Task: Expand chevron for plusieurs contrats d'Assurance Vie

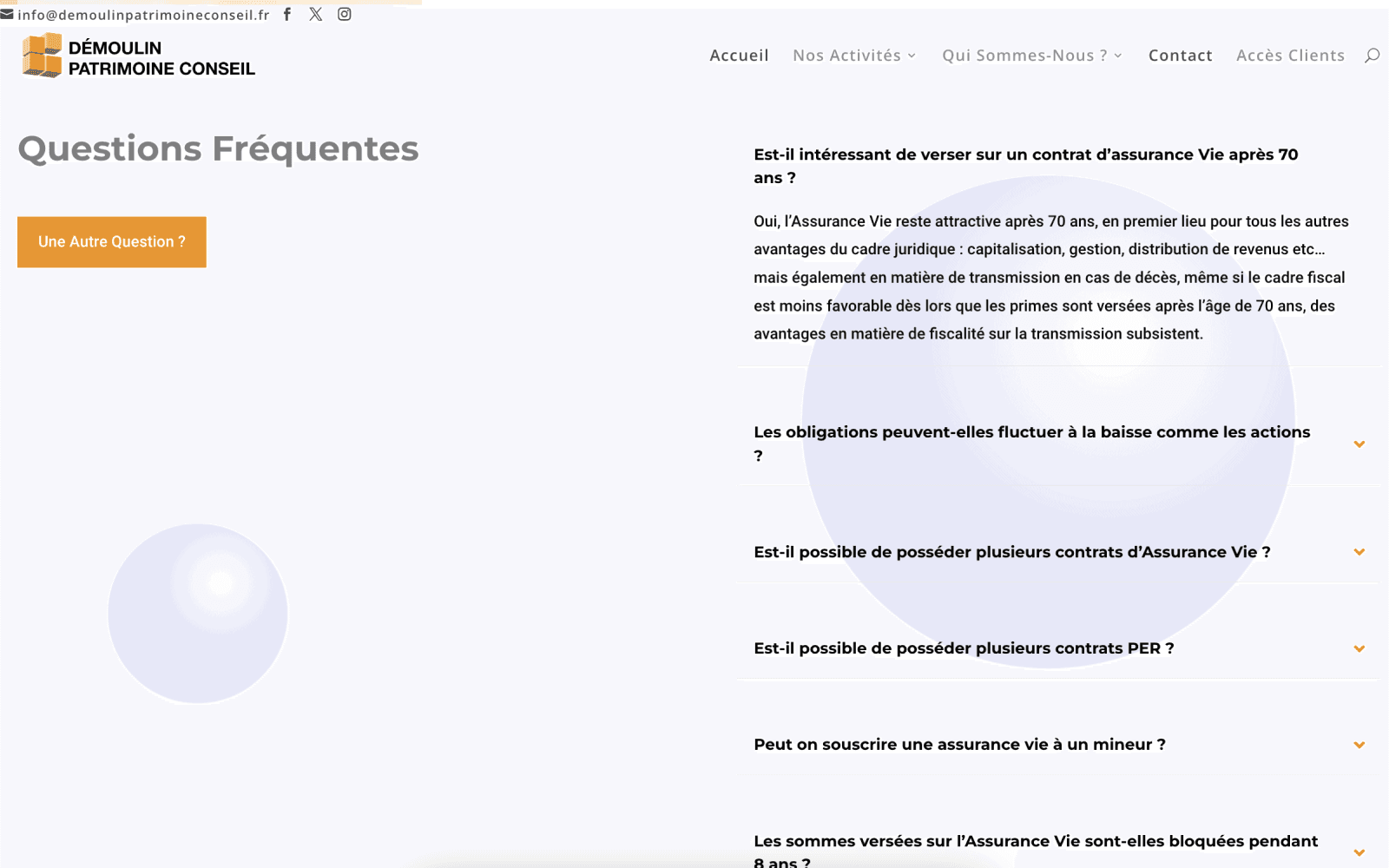Action: (1359, 552)
